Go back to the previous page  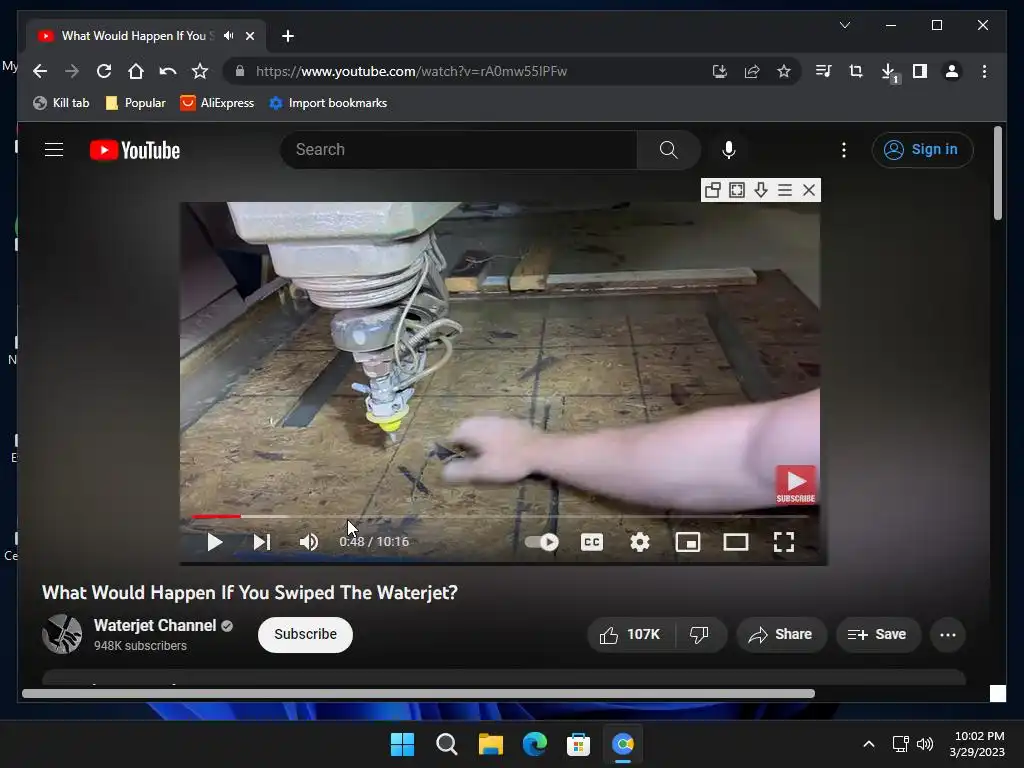point(40,71)
